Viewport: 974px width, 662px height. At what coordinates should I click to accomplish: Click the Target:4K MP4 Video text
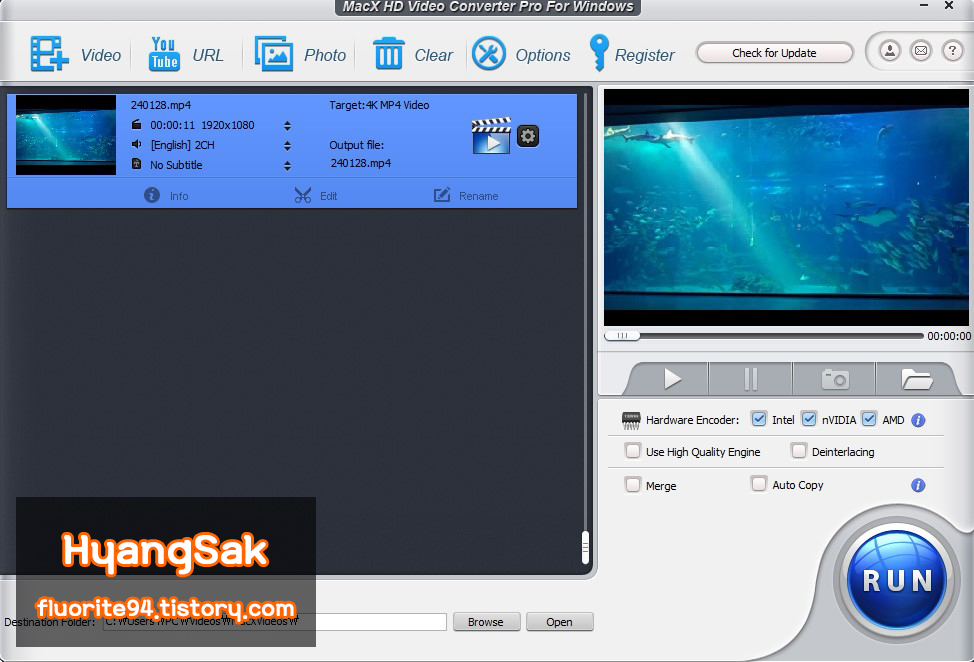click(379, 105)
